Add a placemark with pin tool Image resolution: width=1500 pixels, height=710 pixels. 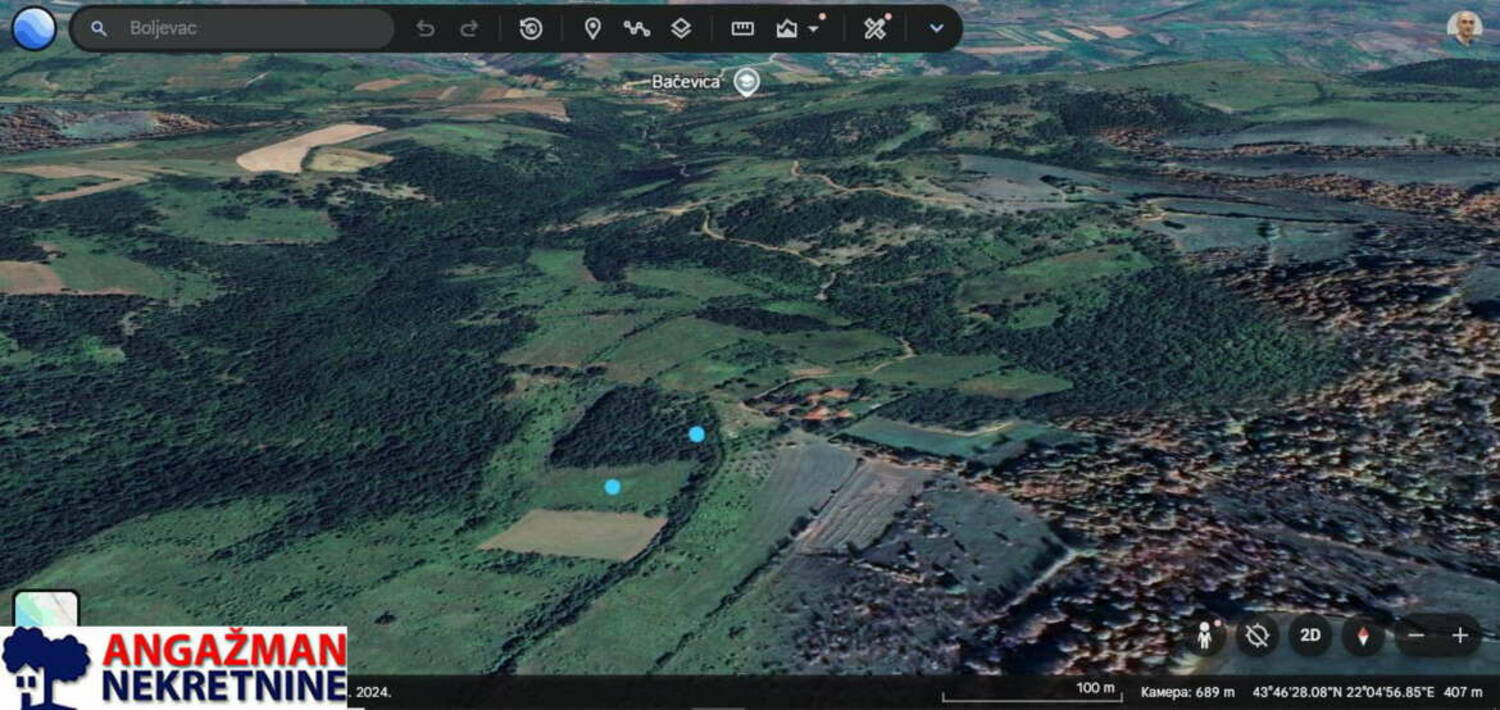592,28
